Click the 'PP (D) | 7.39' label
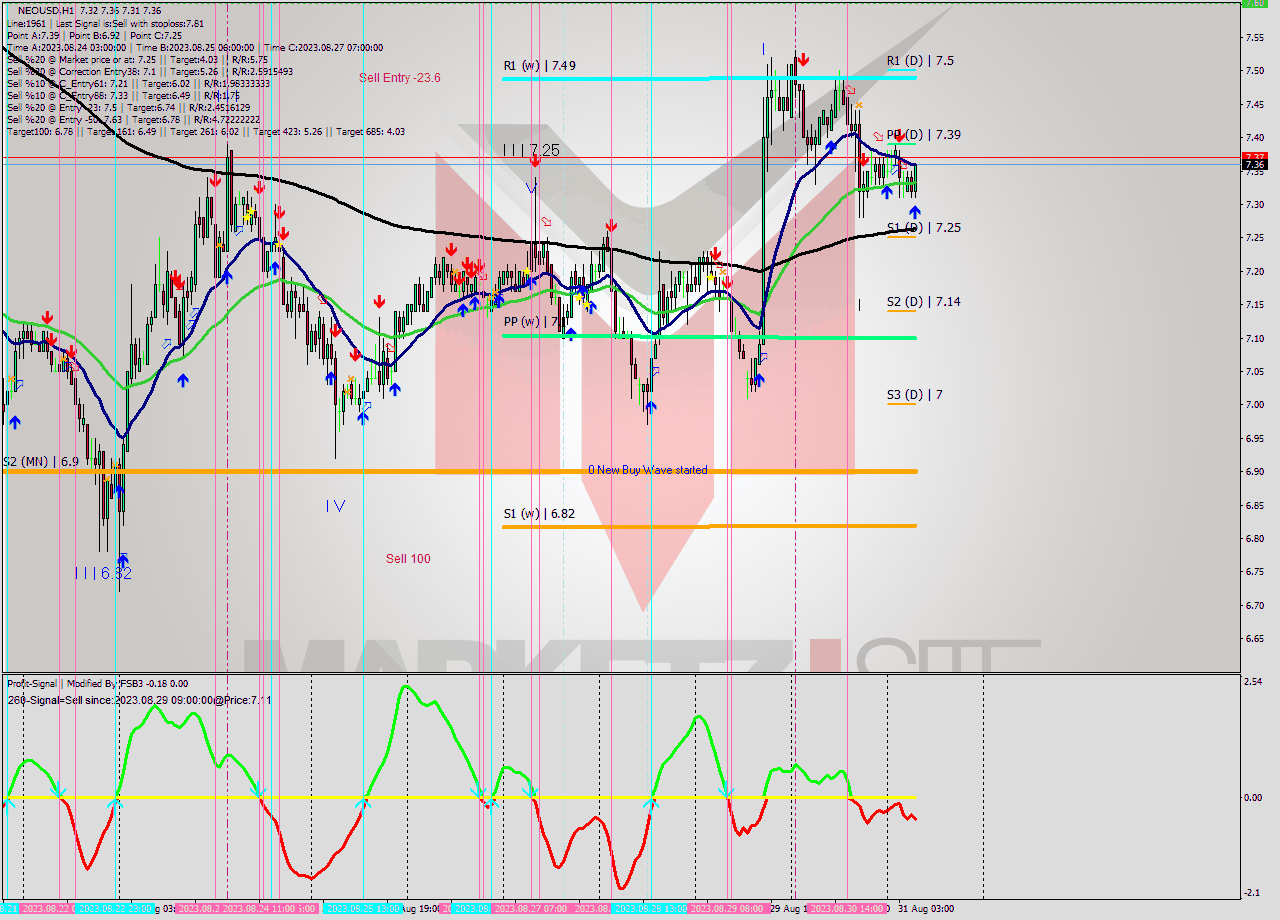 [923, 134]
